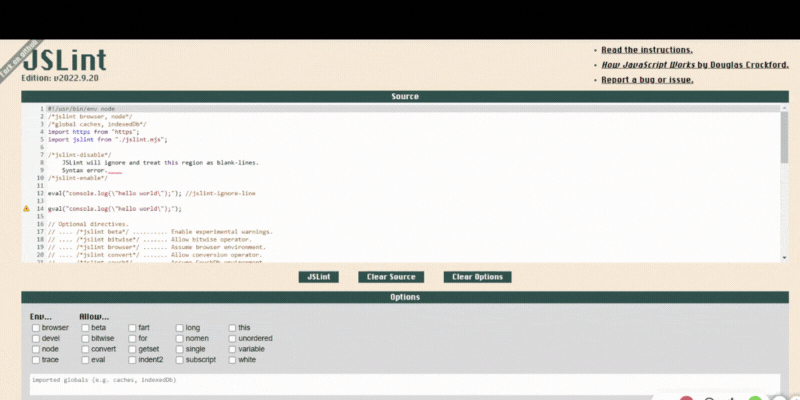
Task: Click the Clear Options button
Action: click(x=478, y=277)
